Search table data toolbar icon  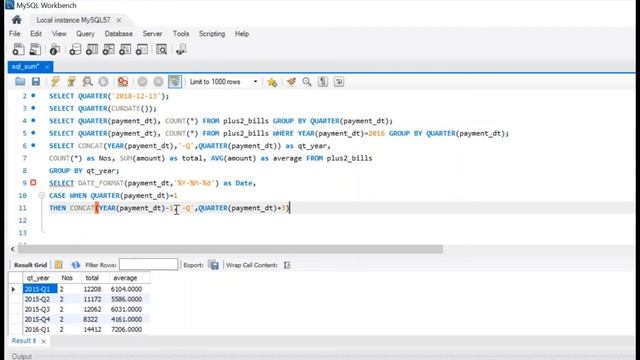click(x=162, y=49)
